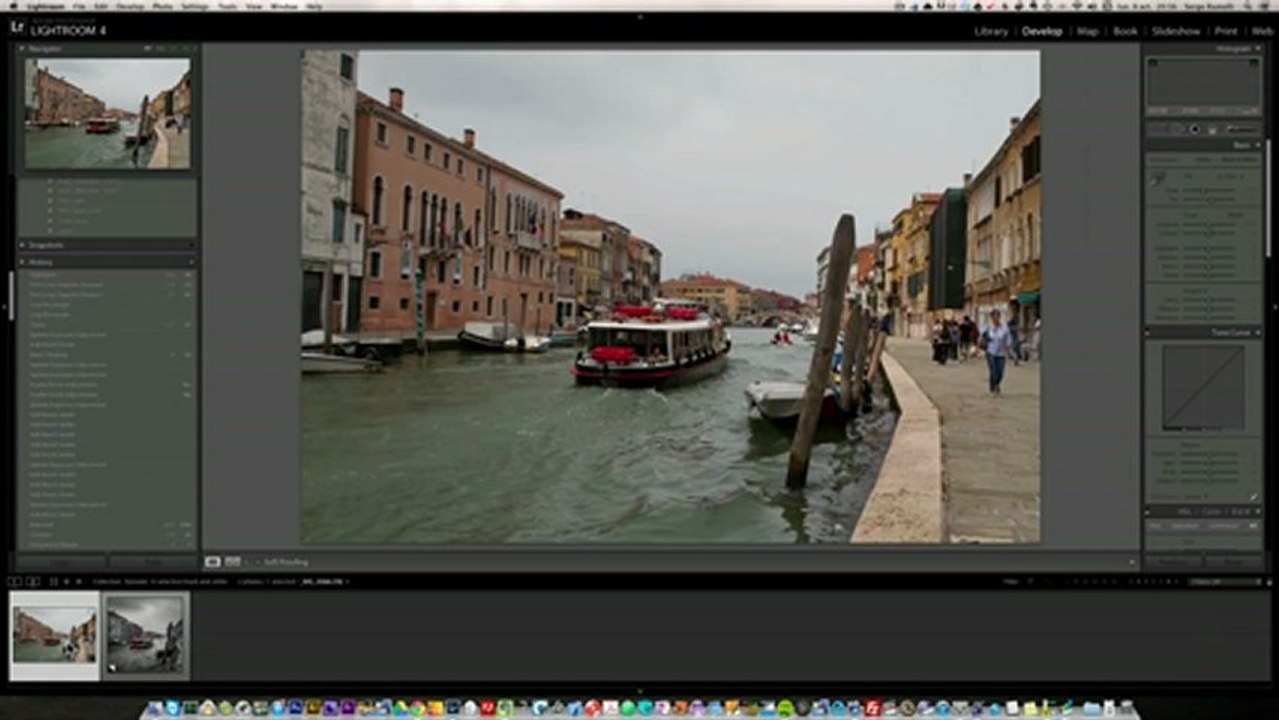This screenshot has height=720, width=1279.
Task: Select the Graduated Filter tool
Action: click(x=1212, y=129)
